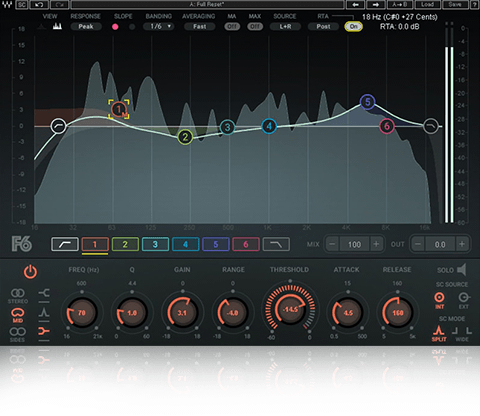
Task: Select band 4 node on EQ graph
Action: tap(269, 126)
